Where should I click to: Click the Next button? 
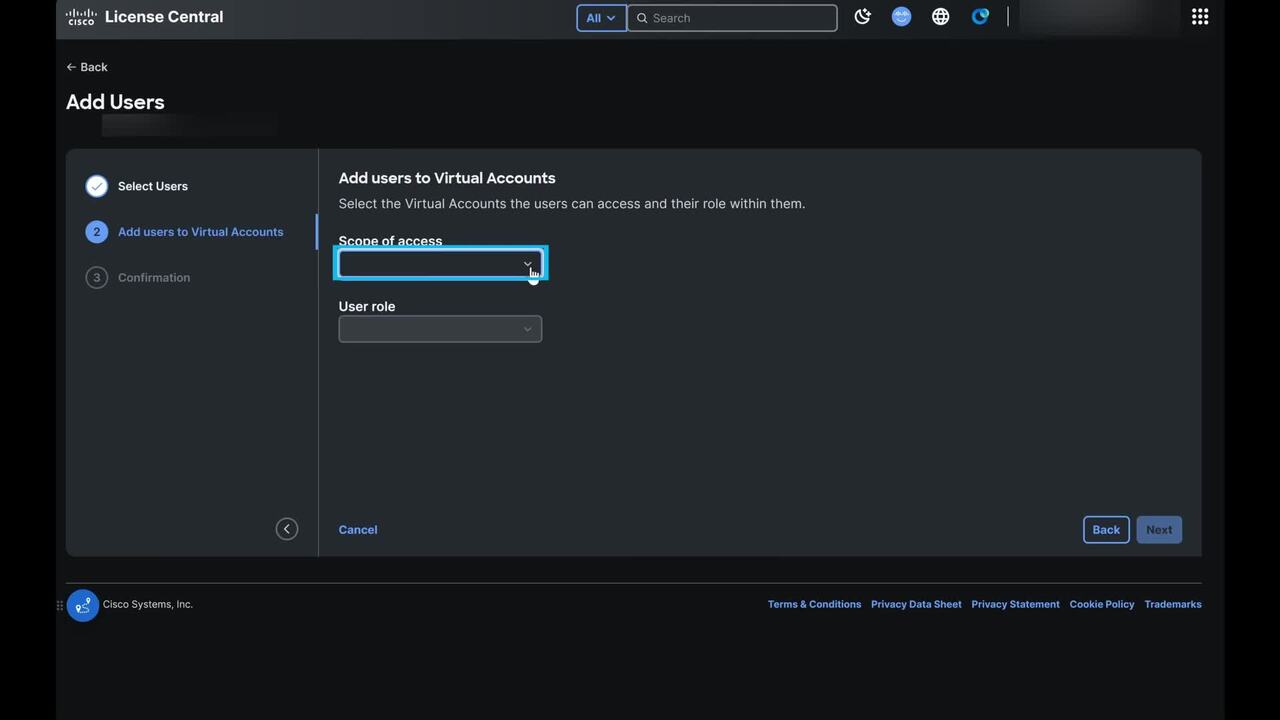[1159, 530]
